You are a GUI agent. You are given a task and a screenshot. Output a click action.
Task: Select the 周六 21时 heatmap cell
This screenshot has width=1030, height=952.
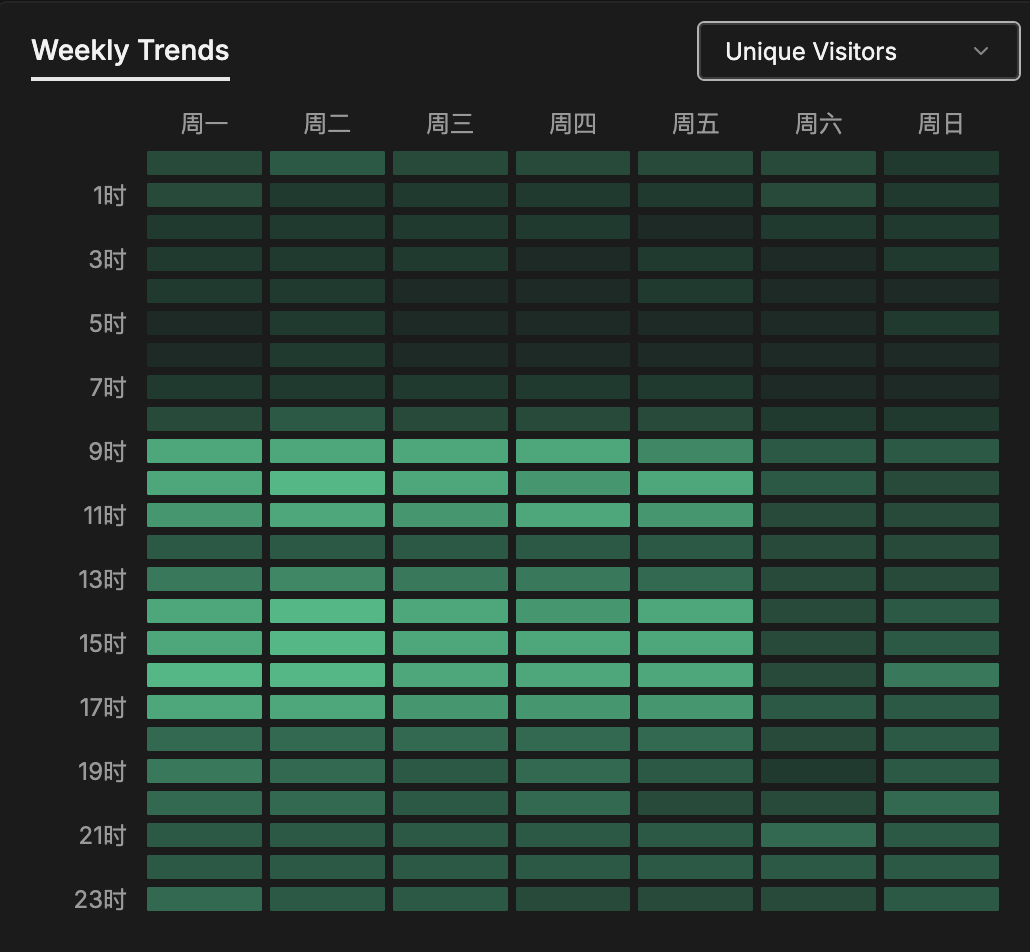(x=818, y=835)
